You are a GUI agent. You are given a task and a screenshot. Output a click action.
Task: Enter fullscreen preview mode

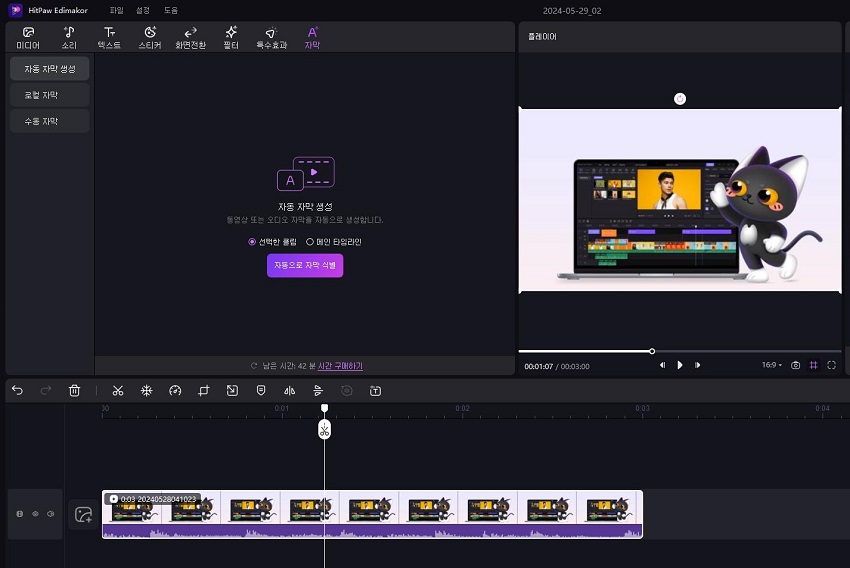tap(831, 366)
